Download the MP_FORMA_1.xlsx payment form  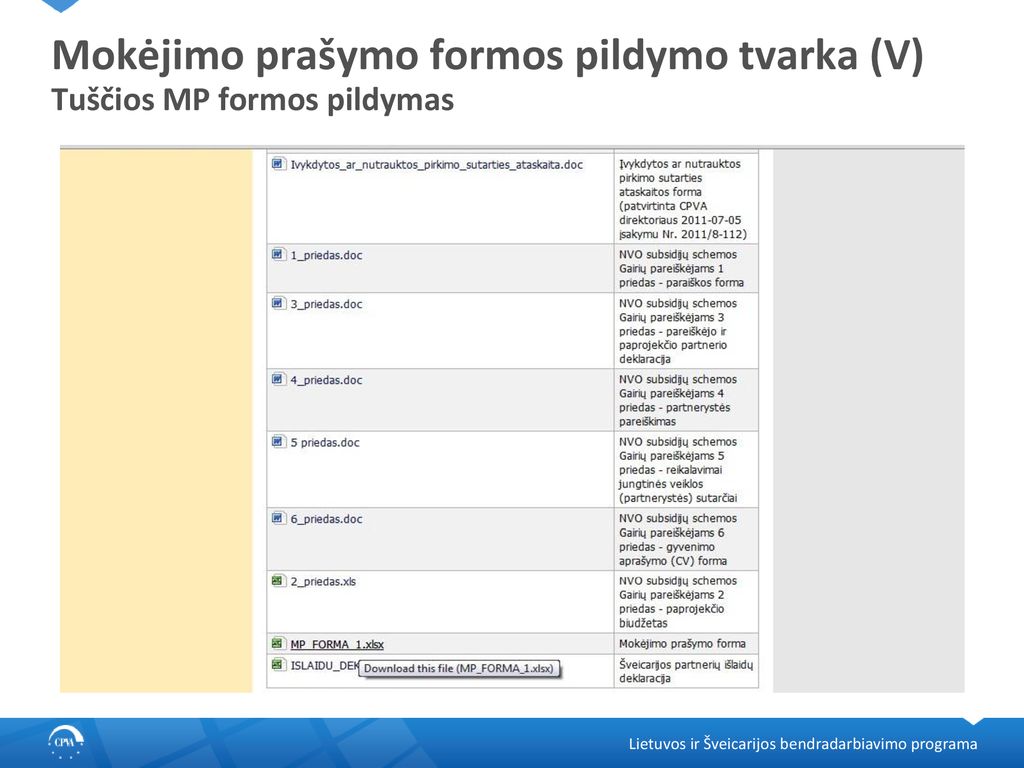[337, 645]
